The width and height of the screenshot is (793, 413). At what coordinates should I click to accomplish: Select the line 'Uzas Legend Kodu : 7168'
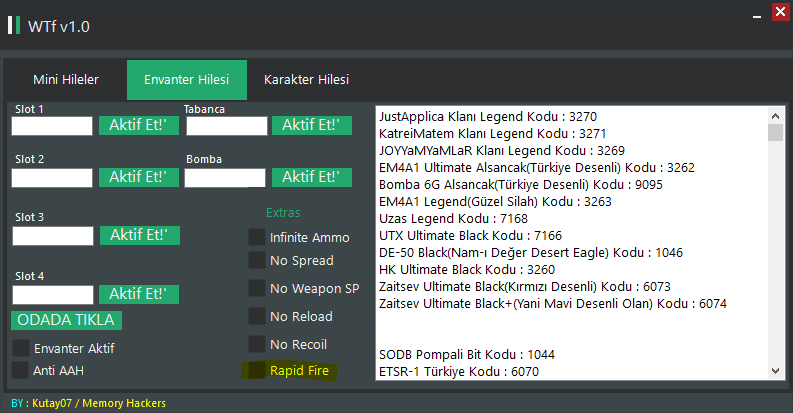[x=453, y=219]
